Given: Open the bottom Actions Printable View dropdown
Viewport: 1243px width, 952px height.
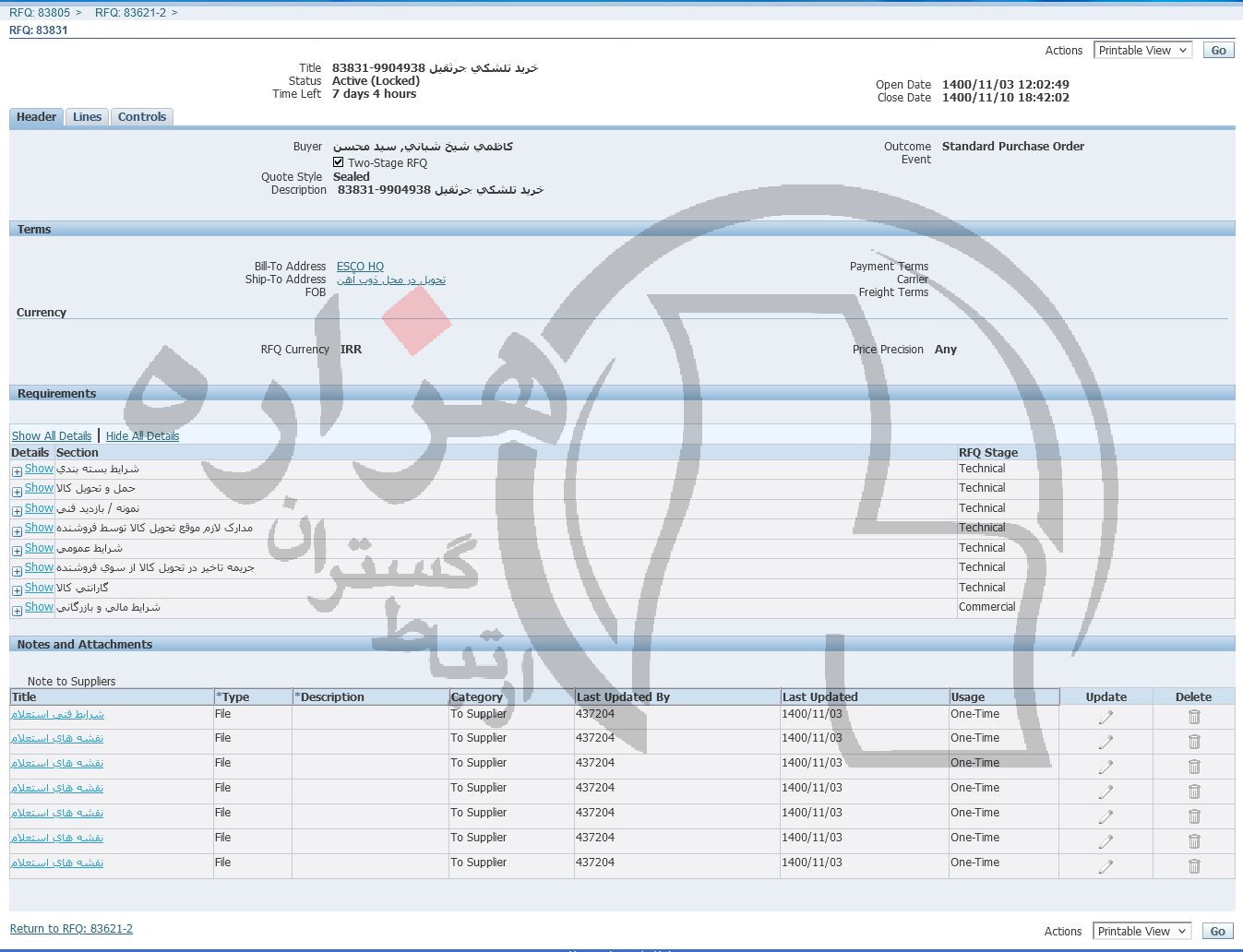Looking at the screenshot, I should [1142, 932].
